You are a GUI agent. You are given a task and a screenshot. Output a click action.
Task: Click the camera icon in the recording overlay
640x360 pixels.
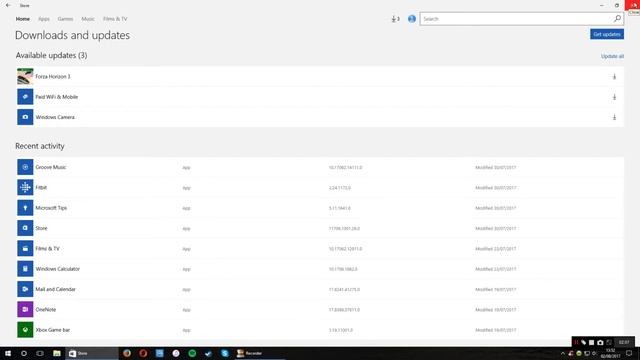(x=600, y=342)
